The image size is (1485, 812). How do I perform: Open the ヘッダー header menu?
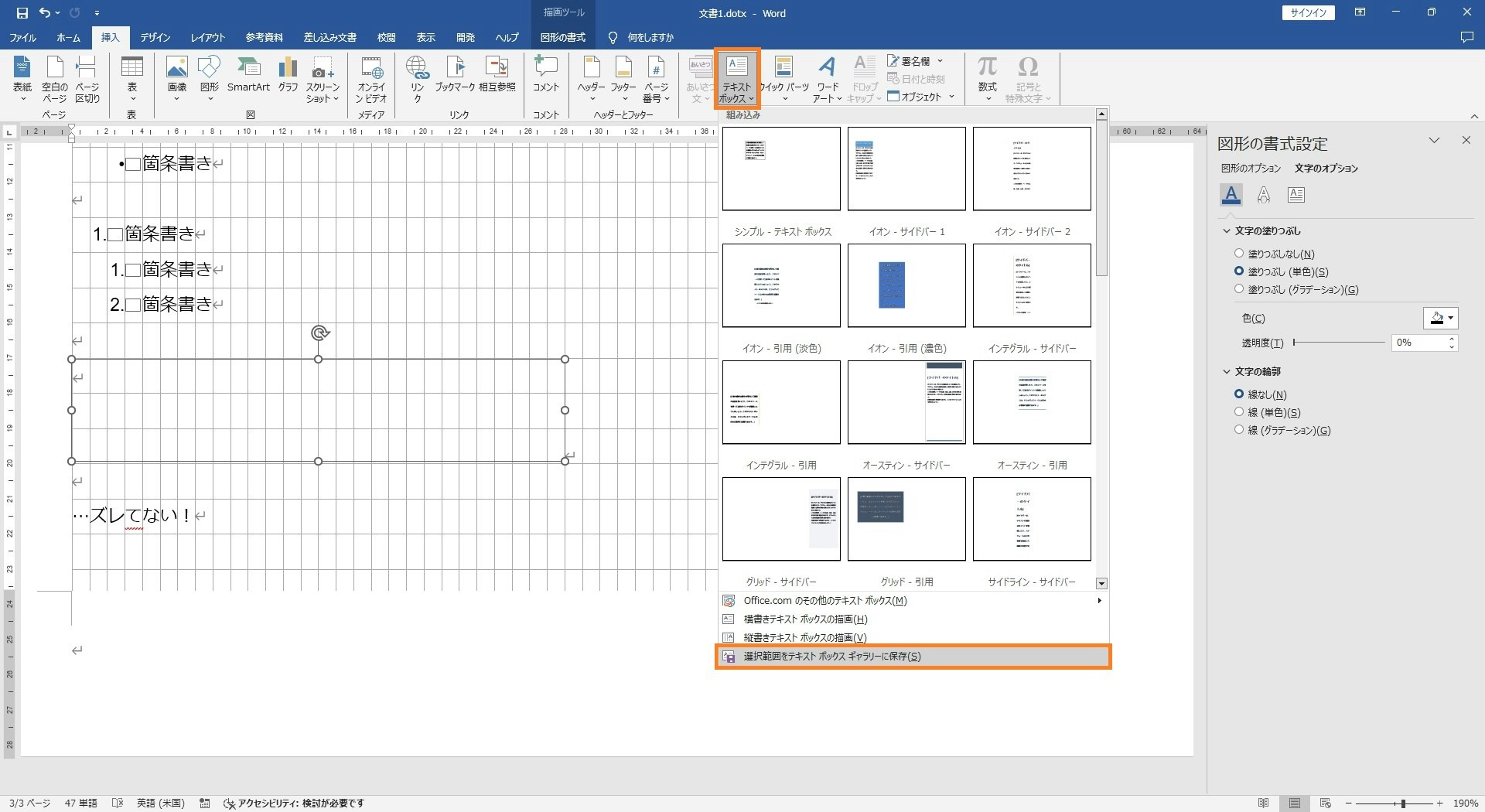pos(591,79)
